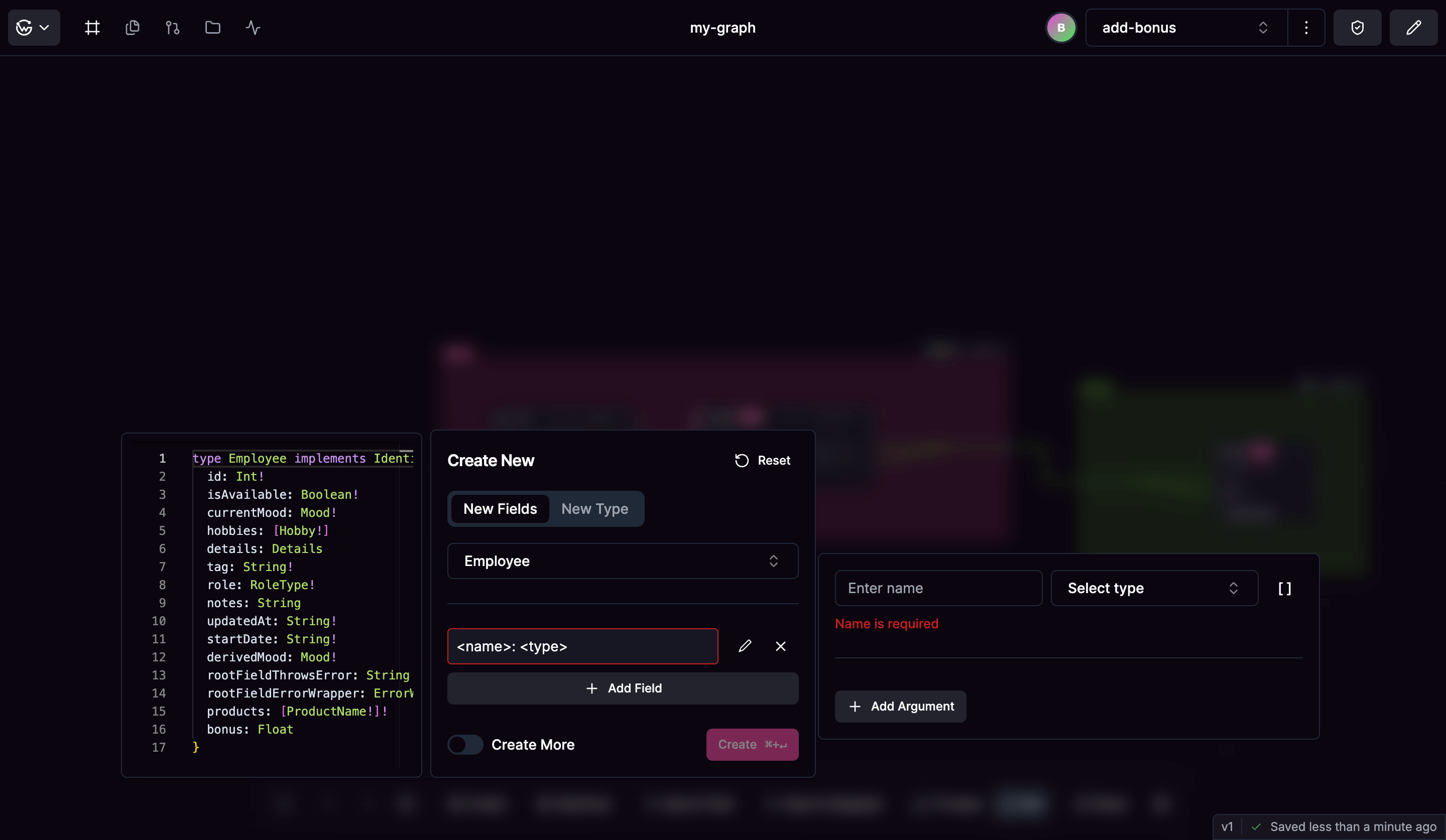Select the pencil edit tool at top right
This screenshot has height=840, width=1446.
[x=1413, y=27]
